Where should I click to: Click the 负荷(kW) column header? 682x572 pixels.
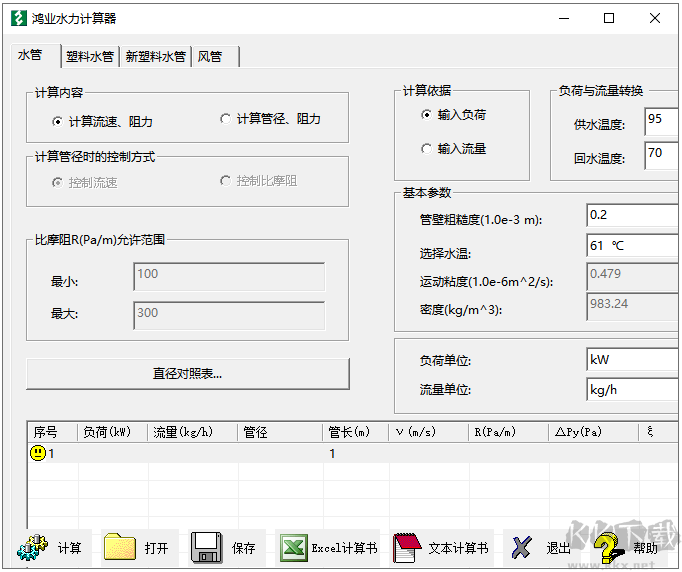(113, 432)
